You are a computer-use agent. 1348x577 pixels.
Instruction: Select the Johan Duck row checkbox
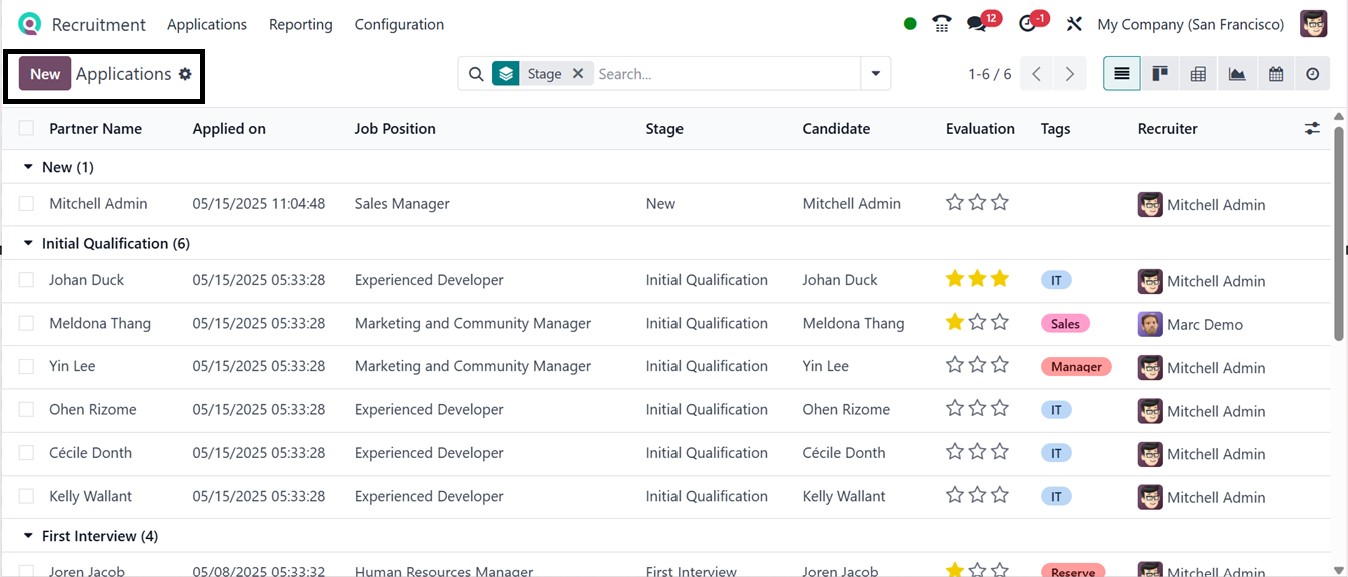point(26,280)
